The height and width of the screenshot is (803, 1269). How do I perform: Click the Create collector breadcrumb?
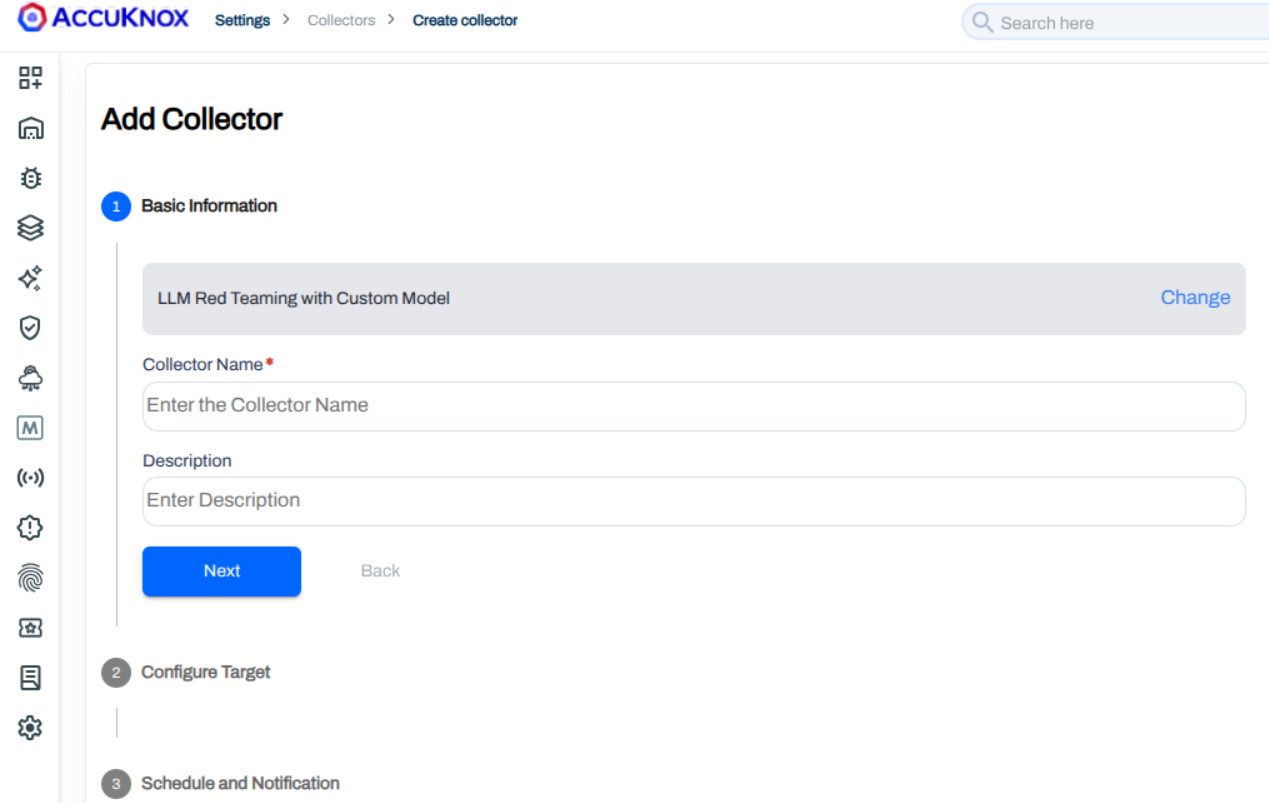[x=465, y=20]
